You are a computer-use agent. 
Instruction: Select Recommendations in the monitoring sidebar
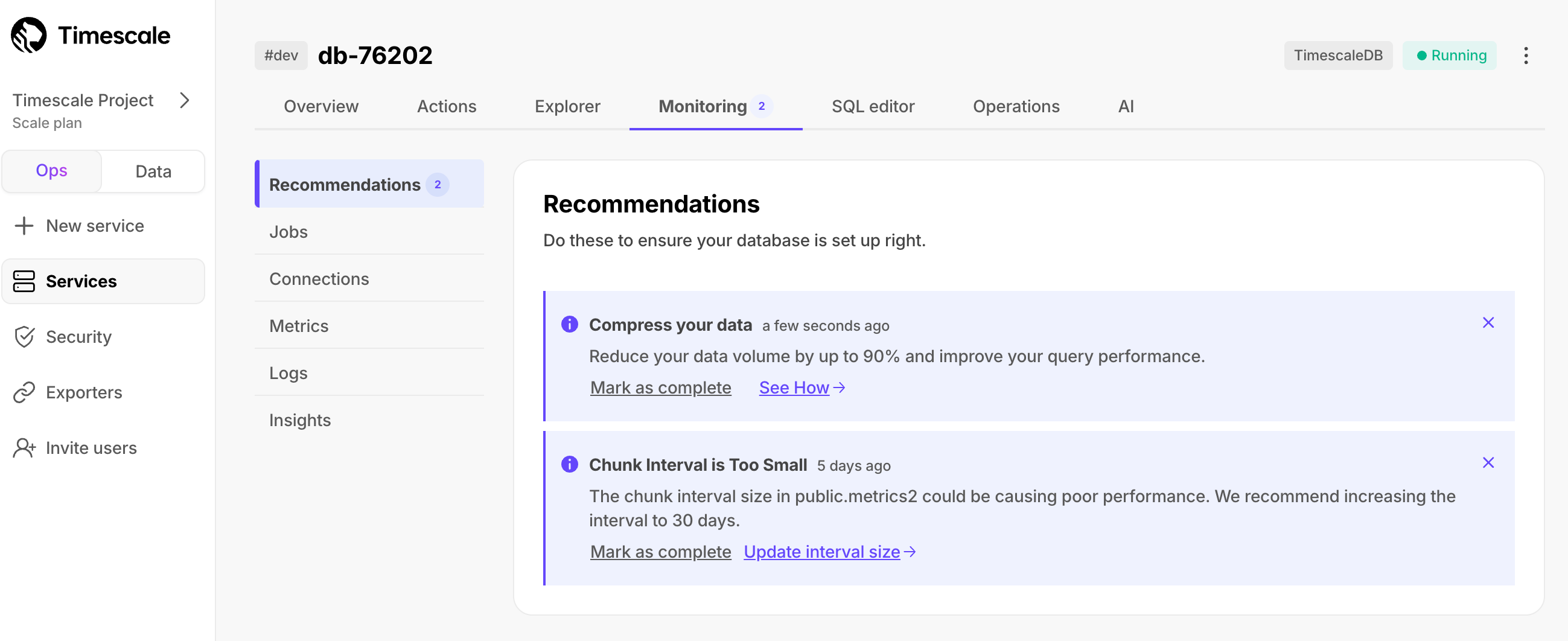click(369, 184)
